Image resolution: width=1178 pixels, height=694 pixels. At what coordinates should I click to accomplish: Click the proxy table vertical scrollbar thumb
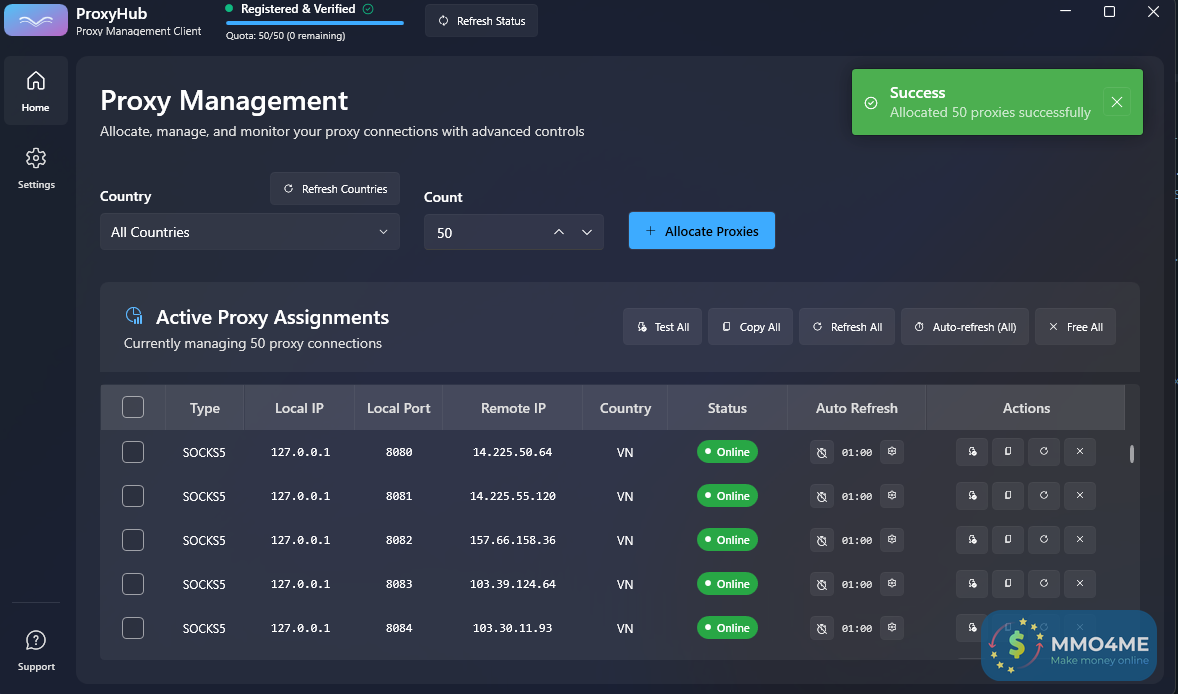tap(1132, 454)
